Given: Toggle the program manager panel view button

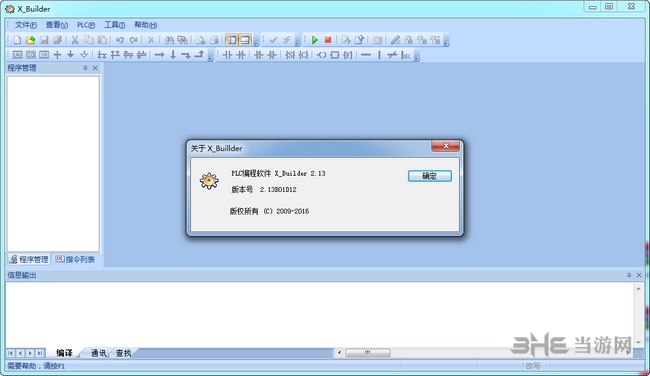Looking at the screenshot, I should point(232,40).
